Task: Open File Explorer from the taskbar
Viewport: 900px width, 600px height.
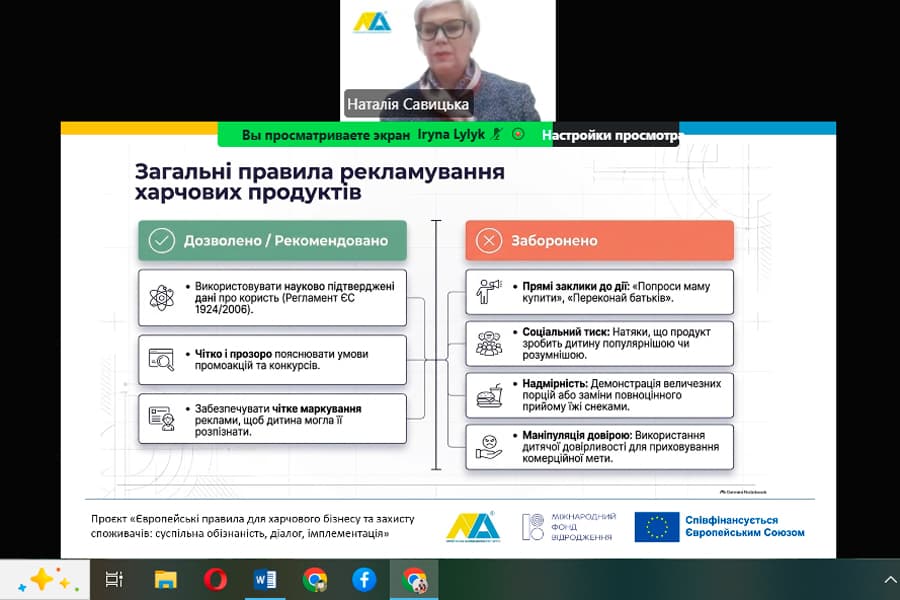Action: (x=166, y=580)
